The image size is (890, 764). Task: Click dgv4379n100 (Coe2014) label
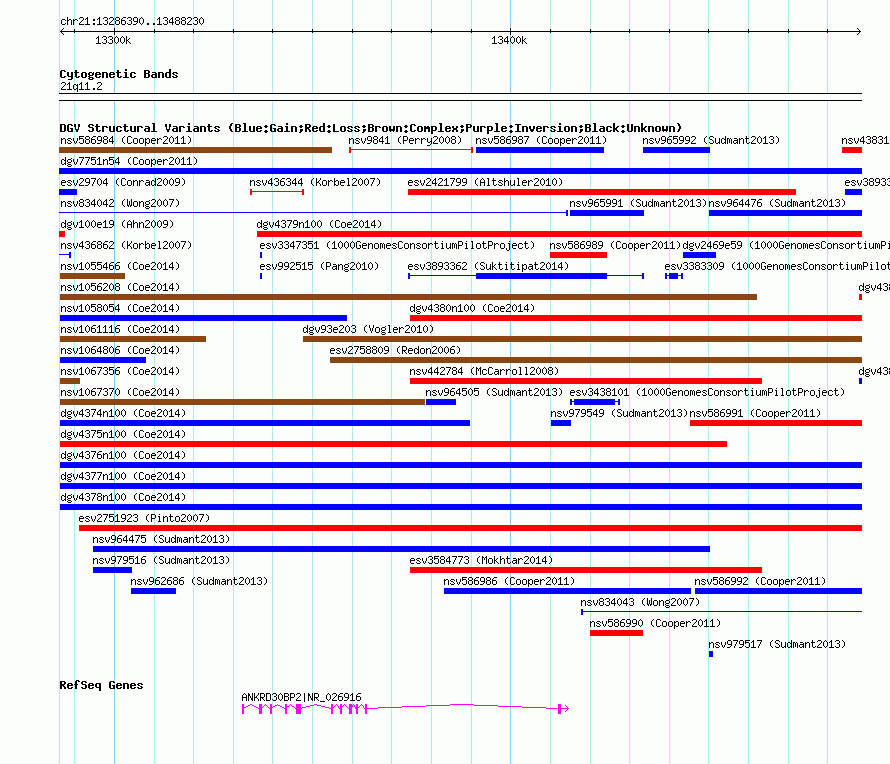(x=319, y=224)
